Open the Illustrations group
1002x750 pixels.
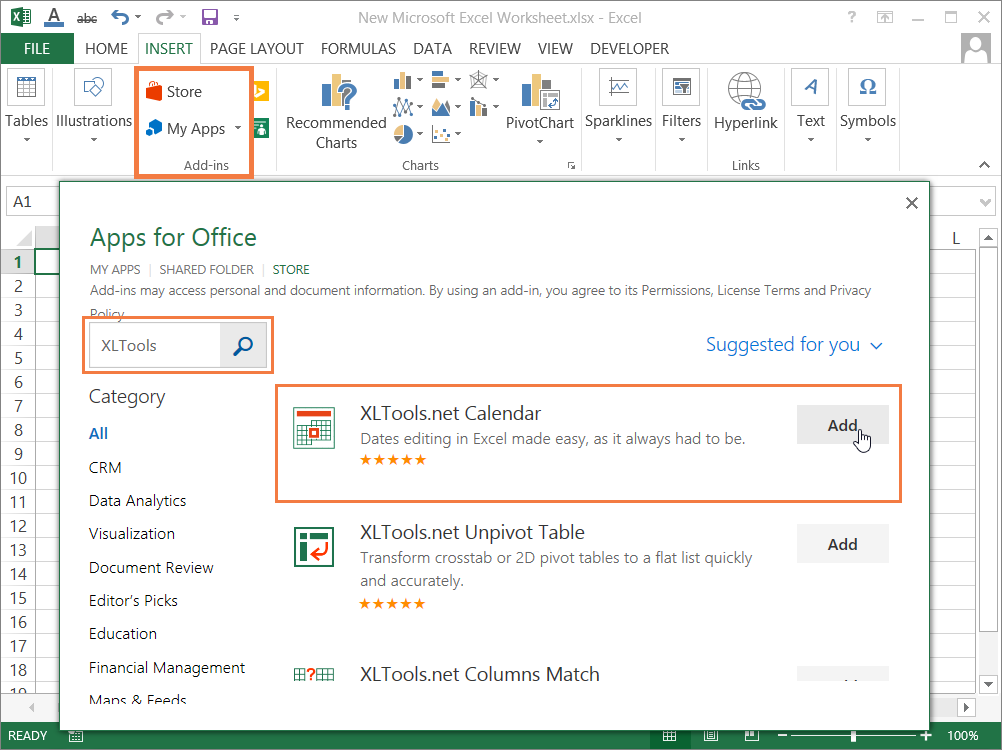[x=93, y=106]
